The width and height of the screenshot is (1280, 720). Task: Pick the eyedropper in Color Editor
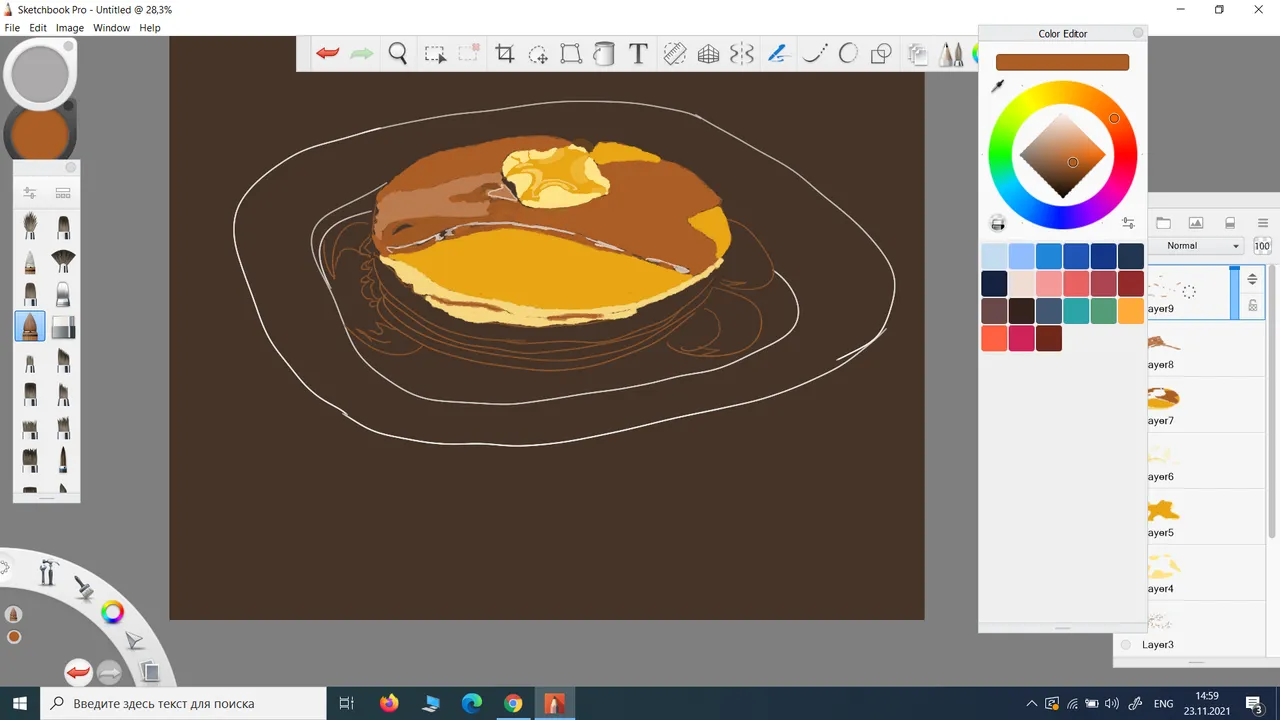coord(997,87)
